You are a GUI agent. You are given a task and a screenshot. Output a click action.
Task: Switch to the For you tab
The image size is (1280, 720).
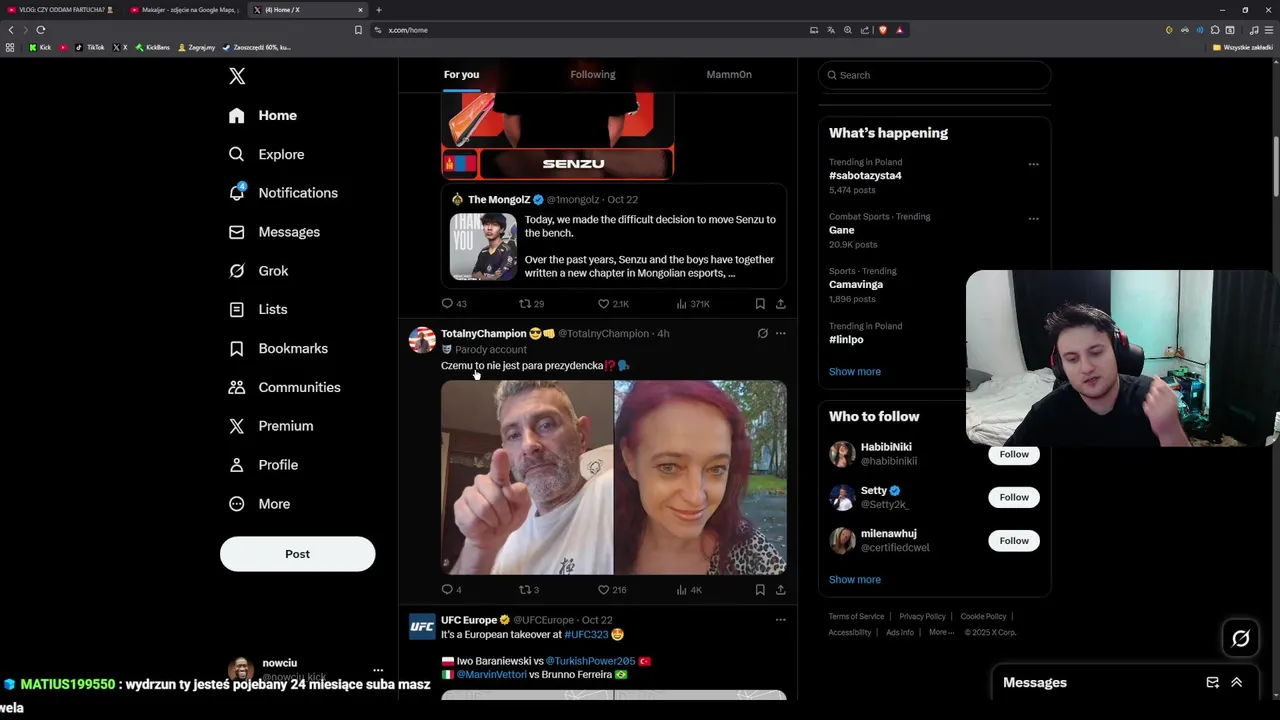461,75
